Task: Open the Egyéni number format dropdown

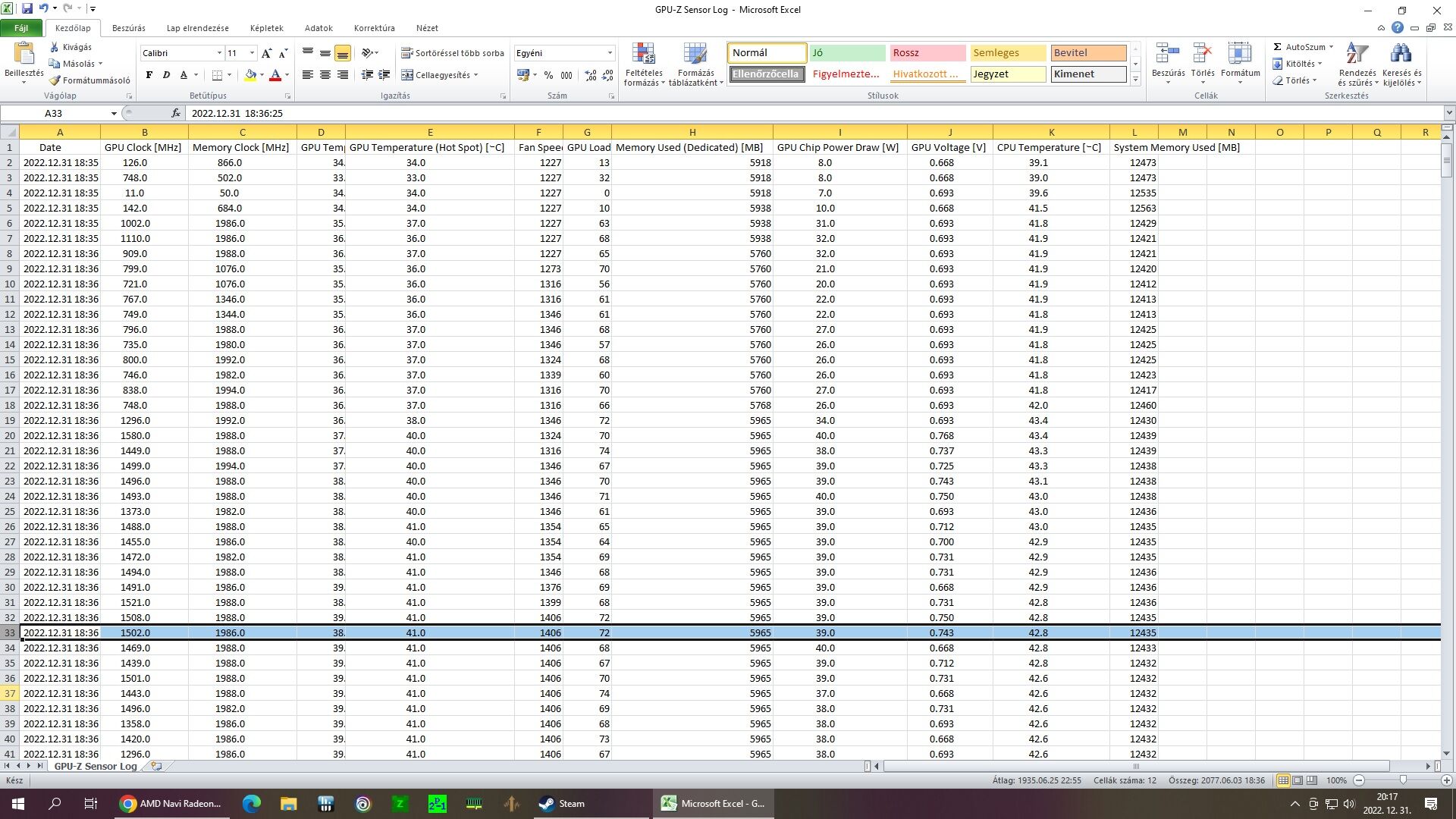Action: (x=610, y=53)
